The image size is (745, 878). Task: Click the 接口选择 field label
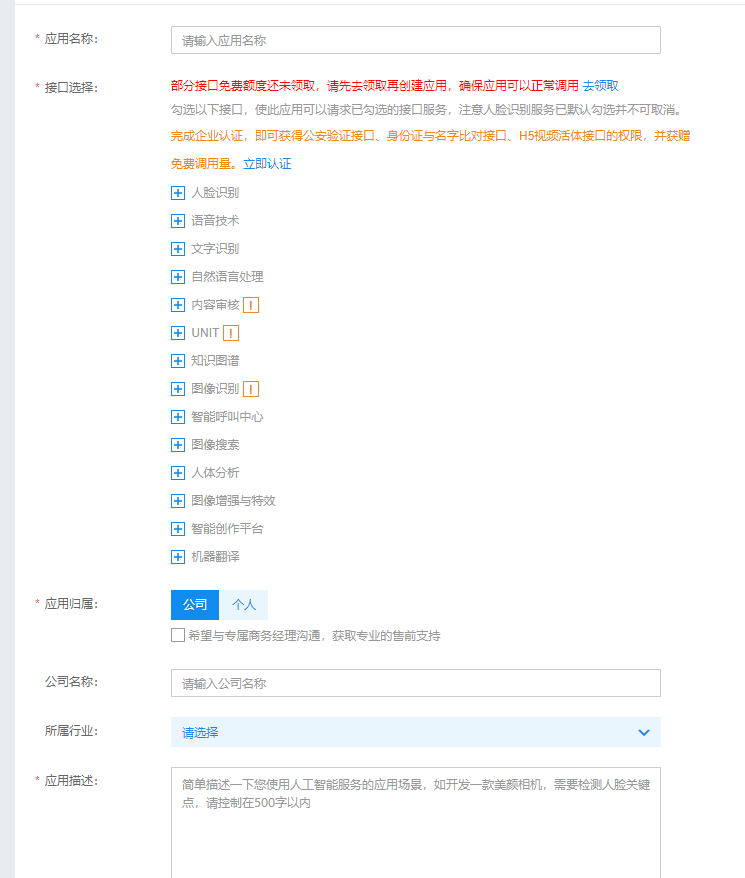point(71,88)
